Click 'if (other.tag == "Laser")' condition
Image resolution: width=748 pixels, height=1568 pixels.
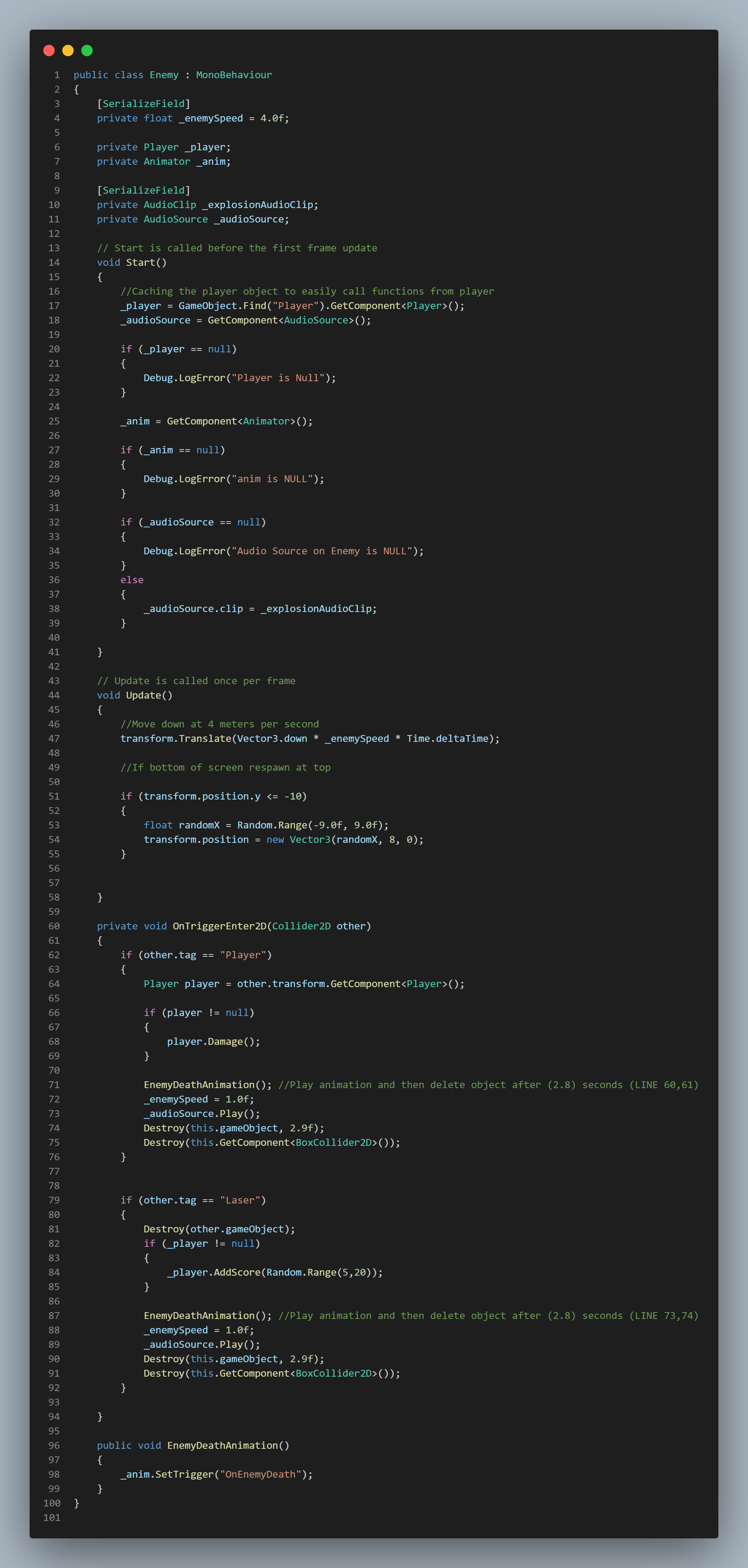point(193,1200)
